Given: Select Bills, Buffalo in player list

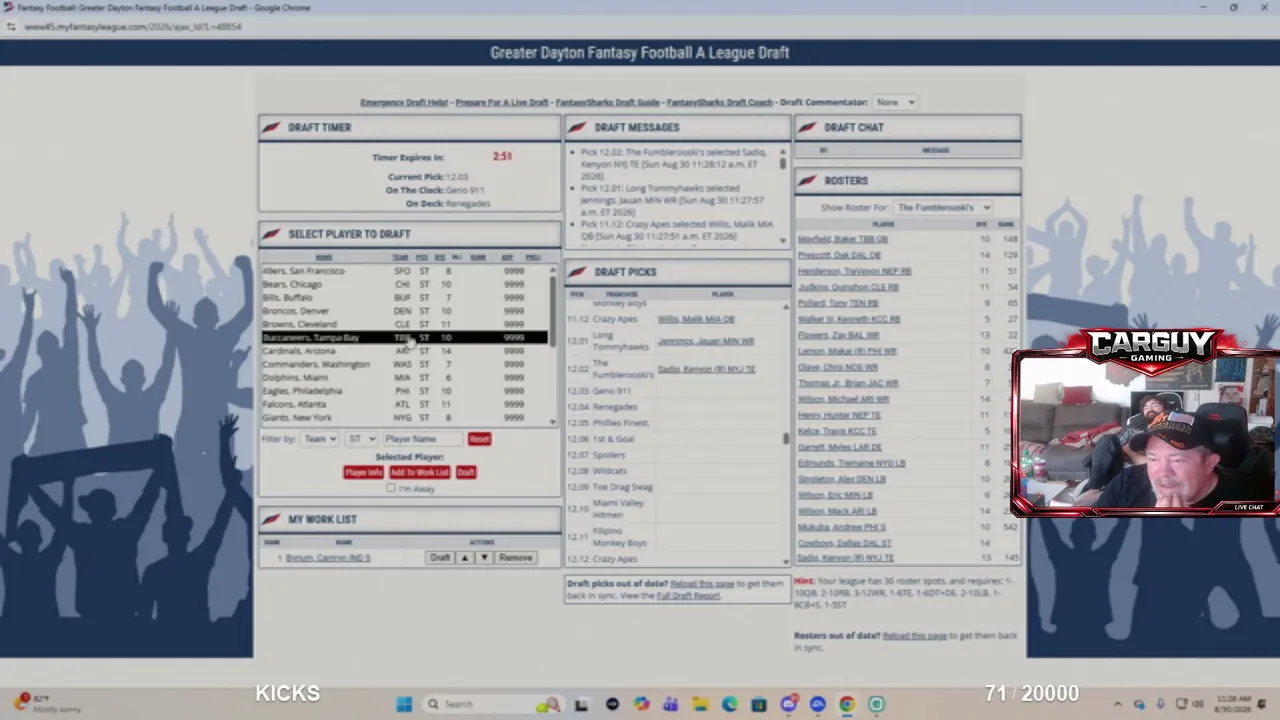Looking at the screenshot, I should click(x=404, y=298).
